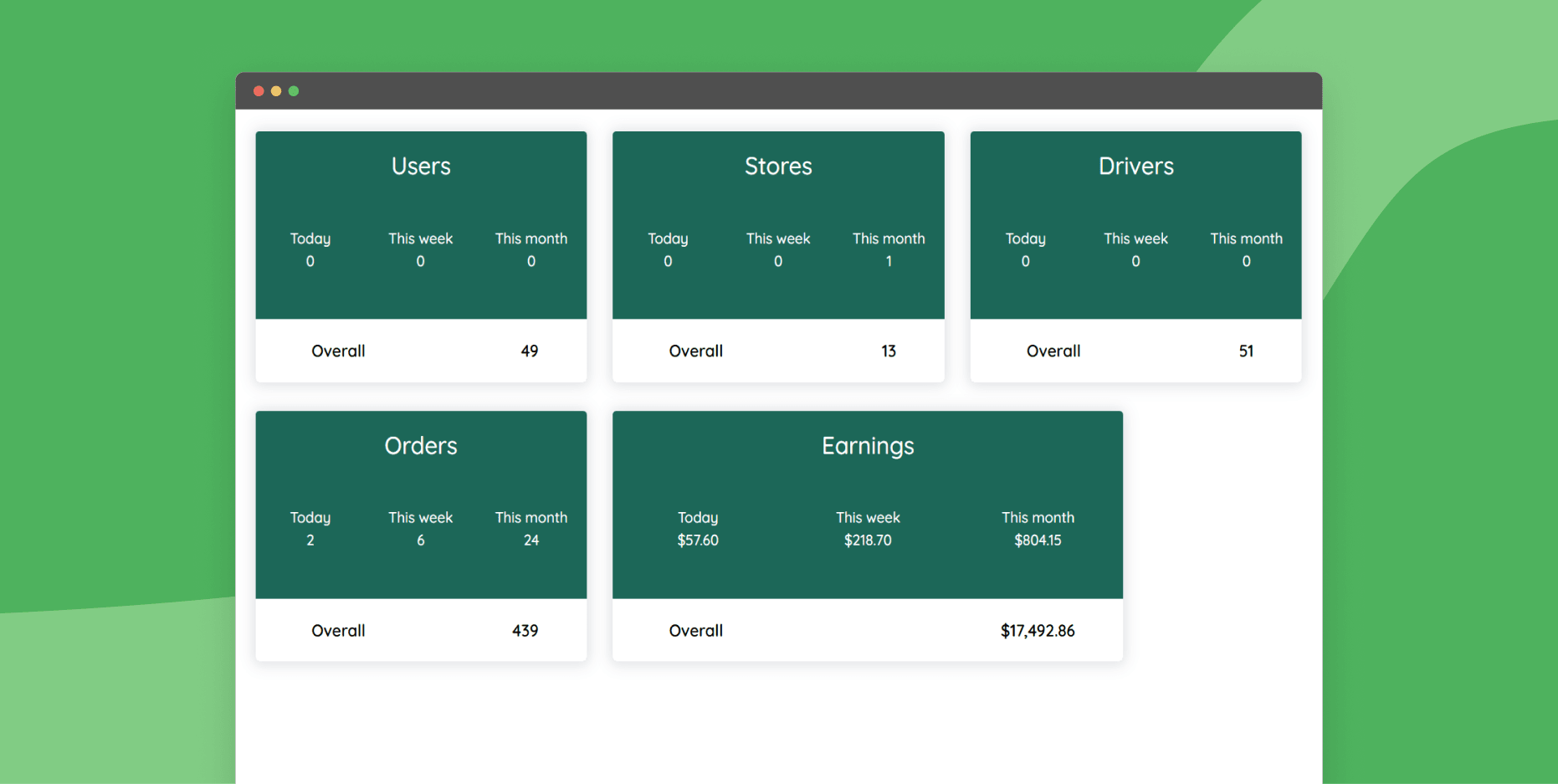The height and width of the screenshot is (784, 1558).
Task: Click the yellow minimize window dot
Action: coord(276,91)
